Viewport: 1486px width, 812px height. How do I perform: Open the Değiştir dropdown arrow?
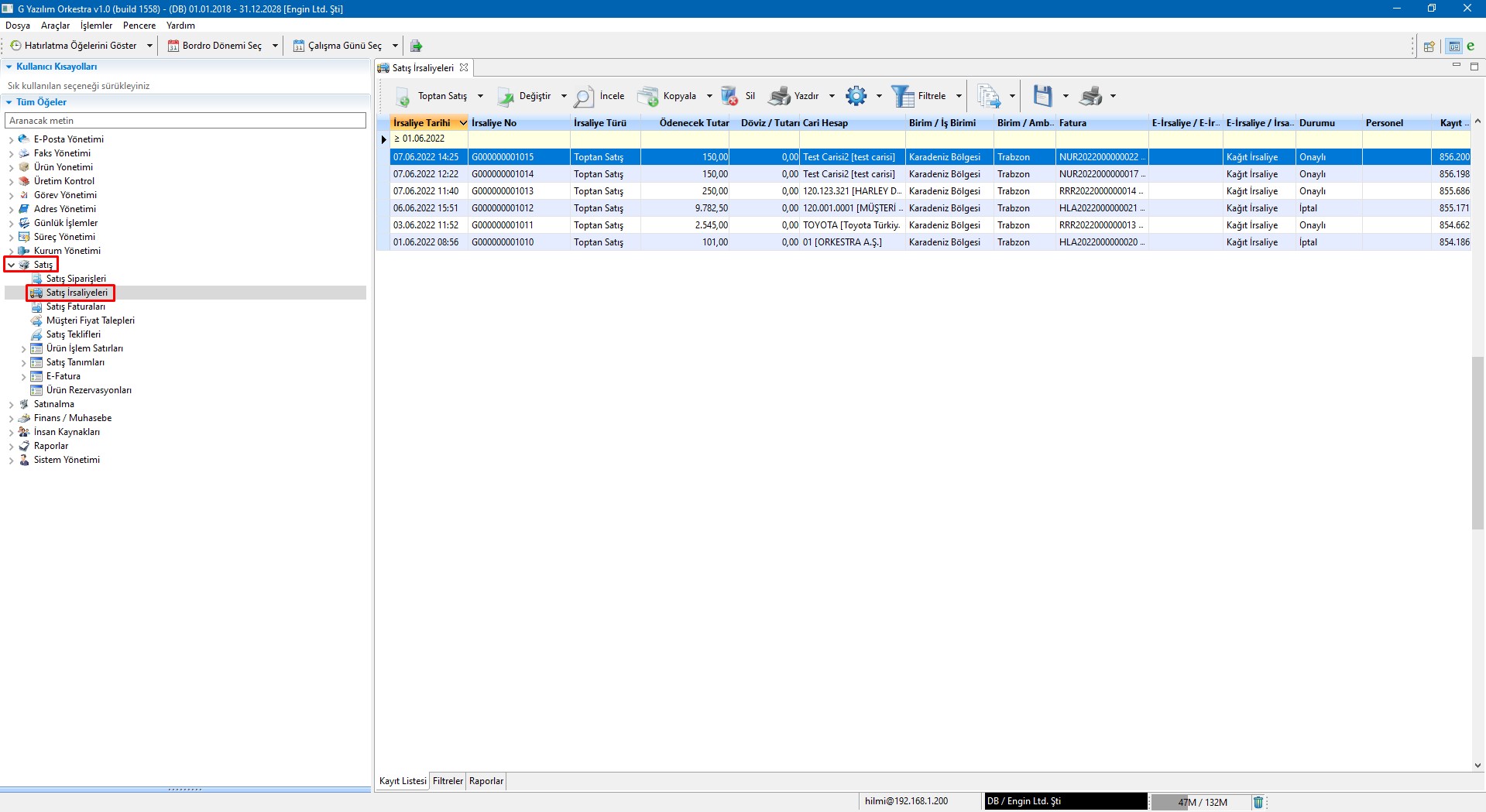coord(564,97)
